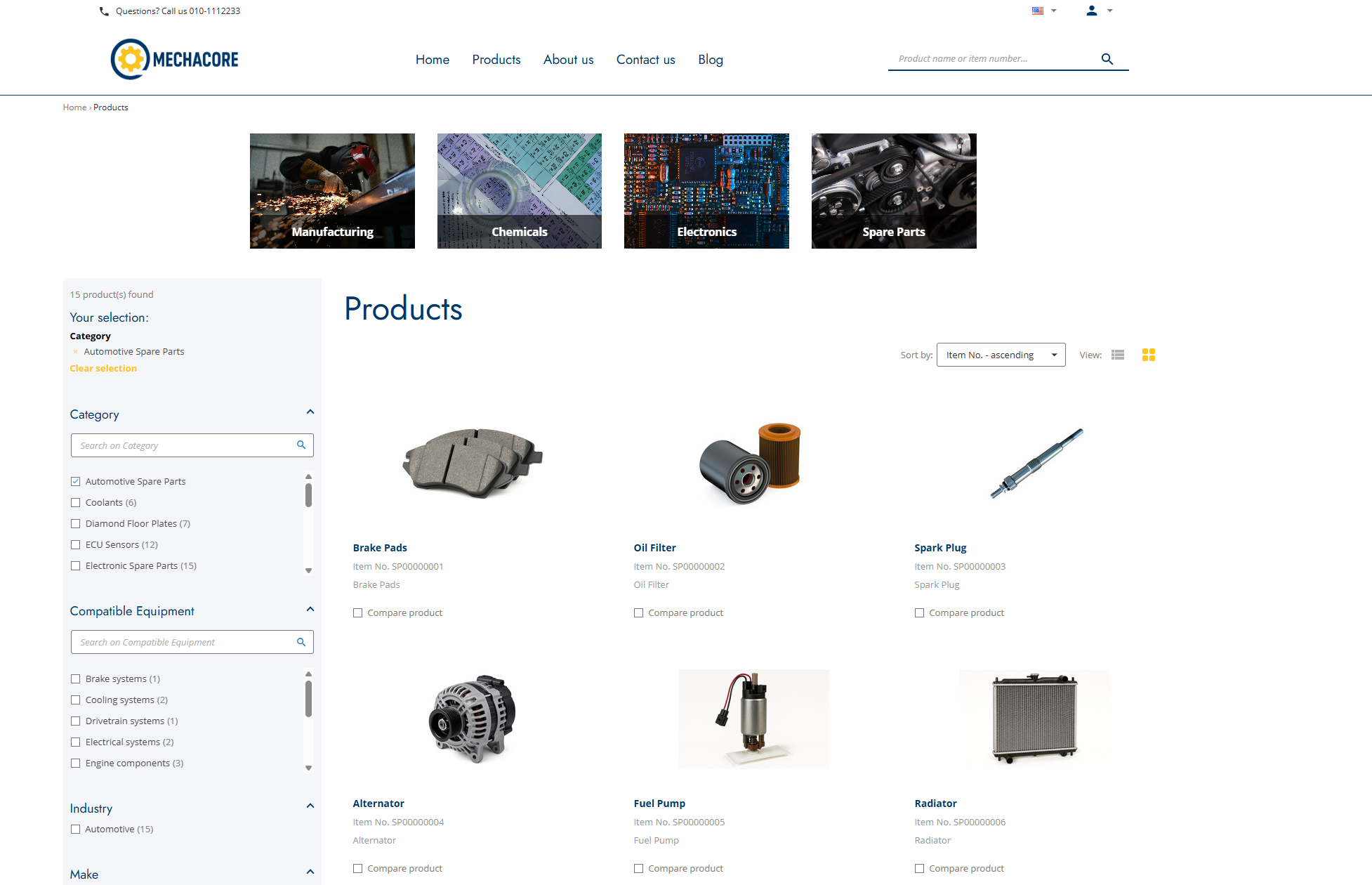Open the user account icon menu
Image resolution: width=1372 pixels, height=885 pixels.
pos(1091,11)
